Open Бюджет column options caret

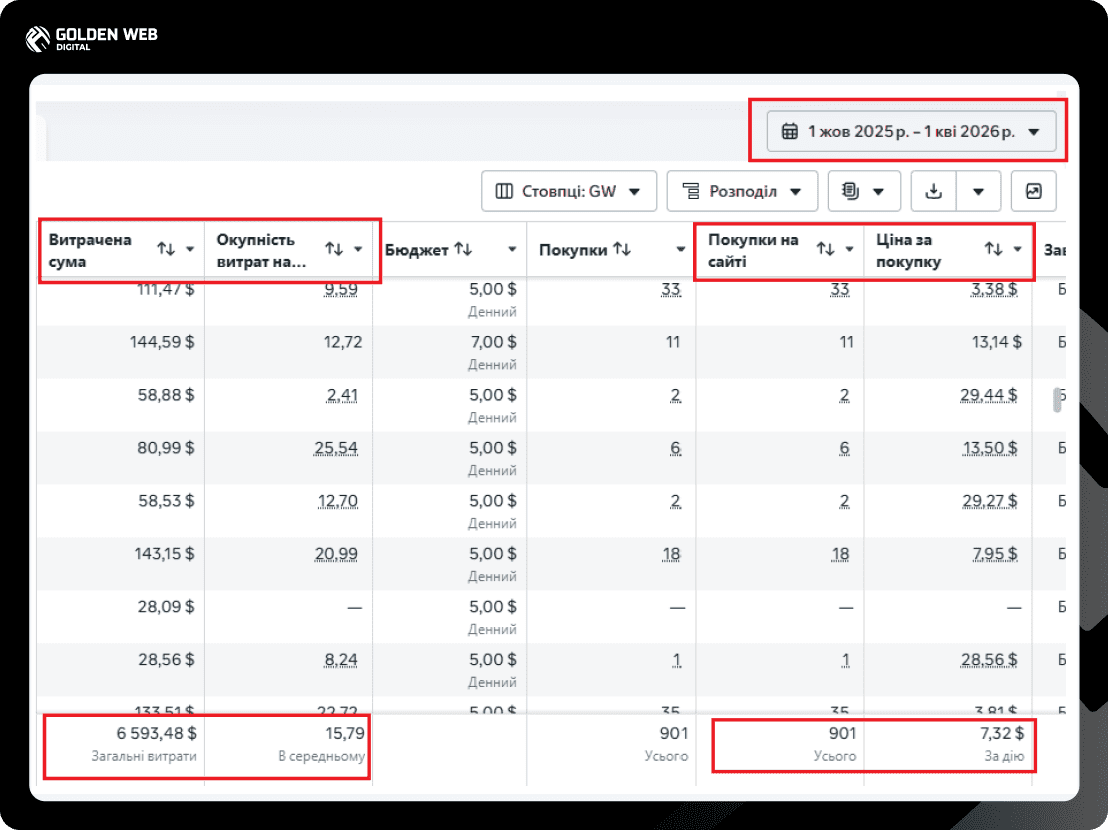pyautogui.click(x=512, y=249)
